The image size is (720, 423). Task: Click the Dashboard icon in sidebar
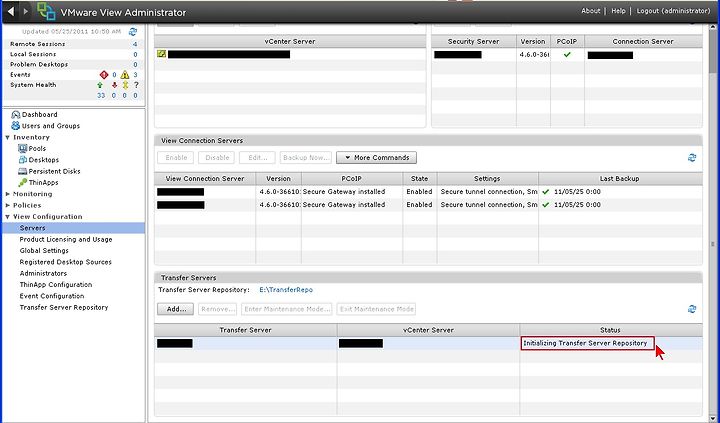coord(16,115)
